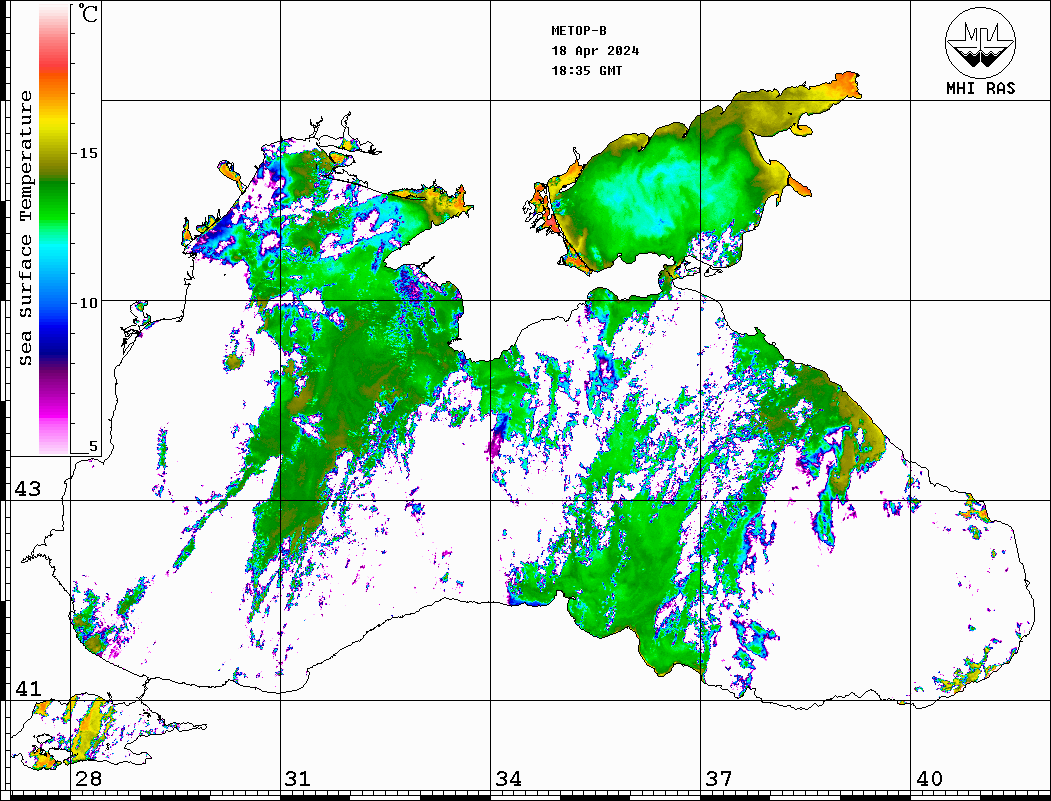
Task: Click the time 18:35 GMT
Action: (586, 70)
